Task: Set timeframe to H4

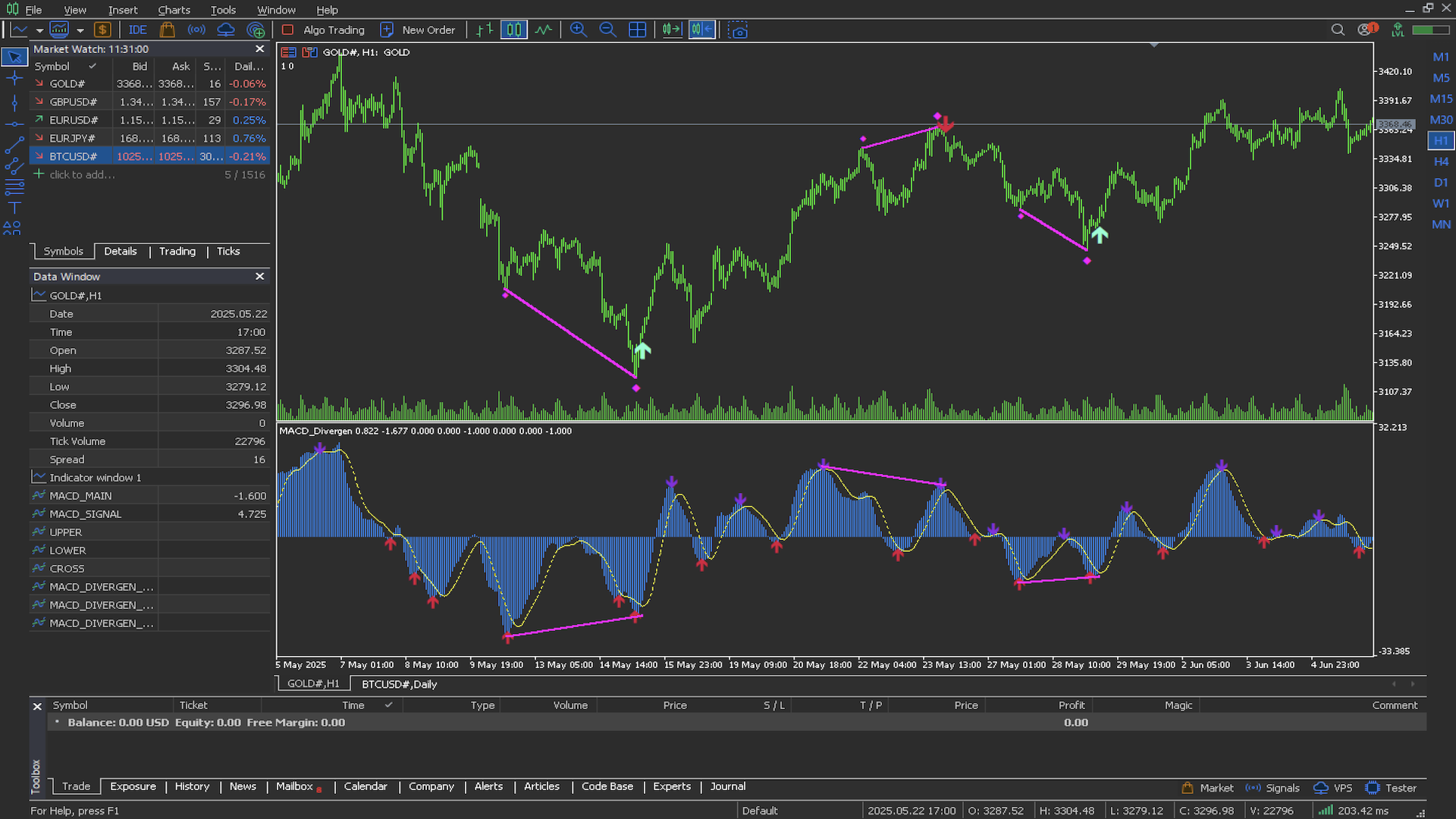Action: click(x=1441, y=162)
